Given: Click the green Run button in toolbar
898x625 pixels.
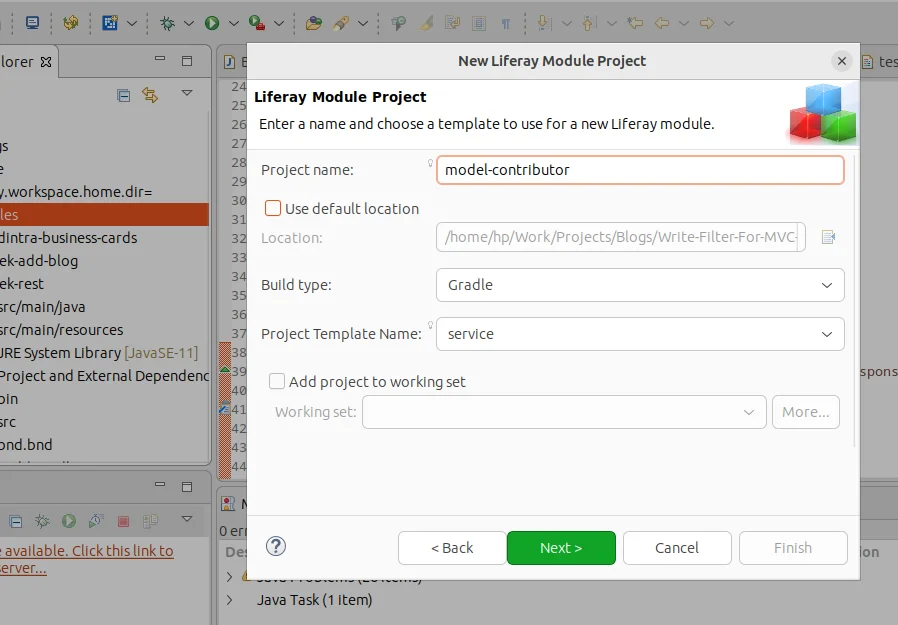Looking at the screenshot, I should click(x=212, y=22).
